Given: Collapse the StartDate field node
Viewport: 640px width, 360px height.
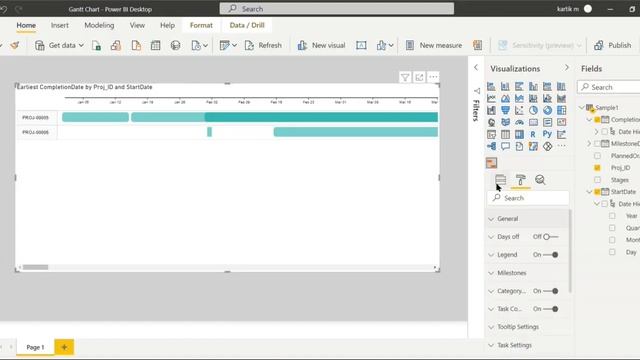Looking at the screenshot, I should (589, 191).
